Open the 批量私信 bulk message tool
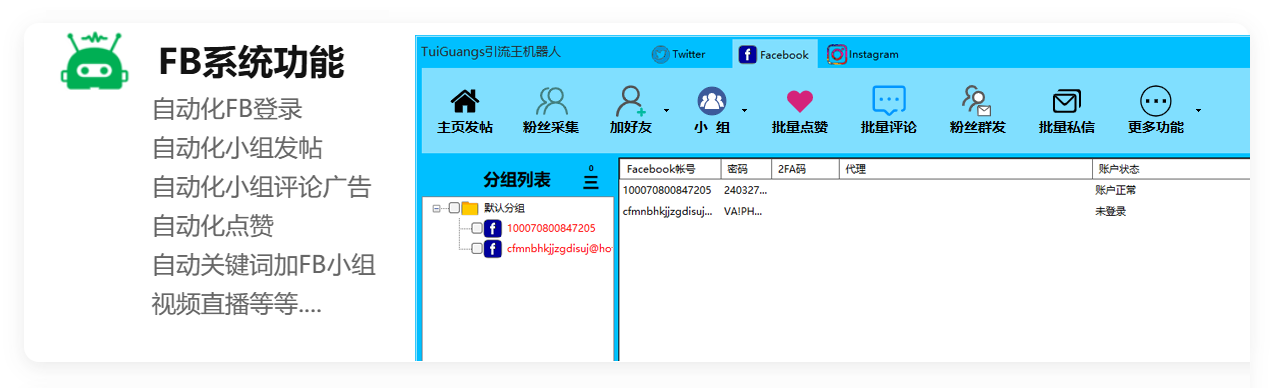Image resolution: width=1285 pixels, height=388 pixels. [x=1066, y=111]
